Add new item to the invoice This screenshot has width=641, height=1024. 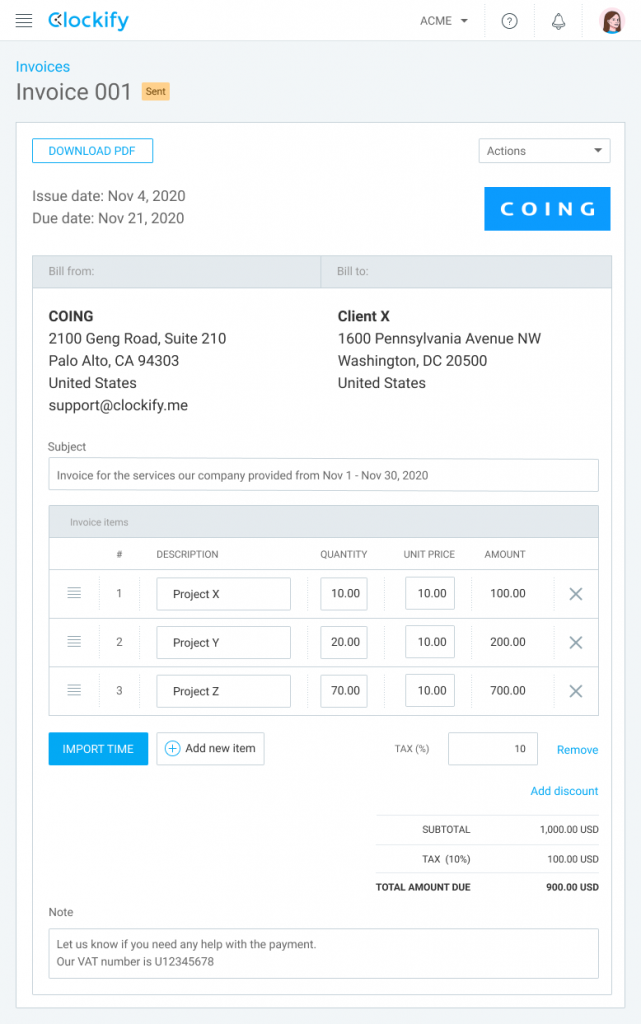click(210, 748)
